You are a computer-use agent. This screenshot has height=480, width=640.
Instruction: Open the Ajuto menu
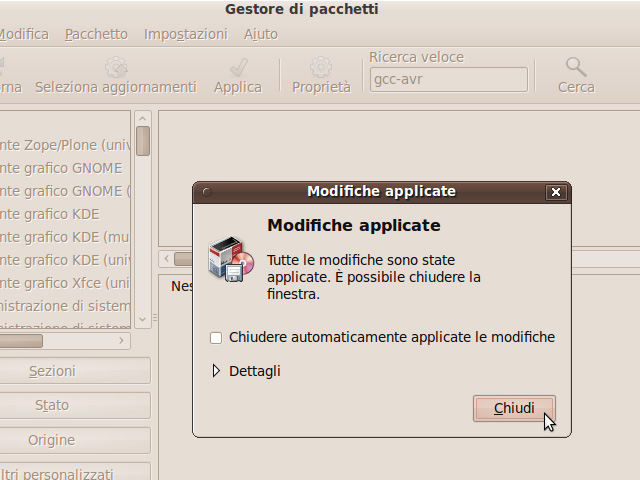pos(261,34)
